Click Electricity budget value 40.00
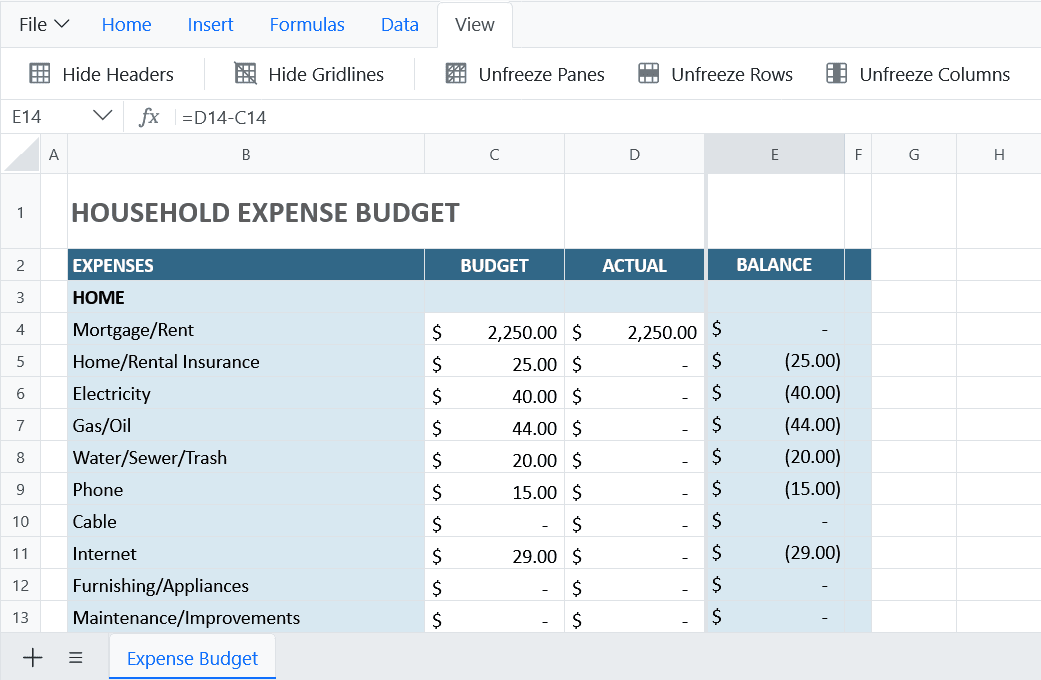 [x=495, y=394]
